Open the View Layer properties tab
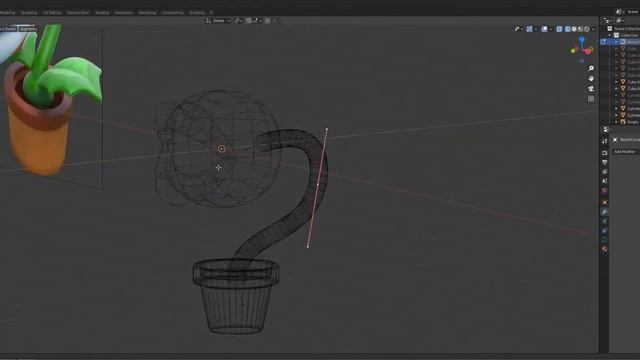 tap(604, 172)
